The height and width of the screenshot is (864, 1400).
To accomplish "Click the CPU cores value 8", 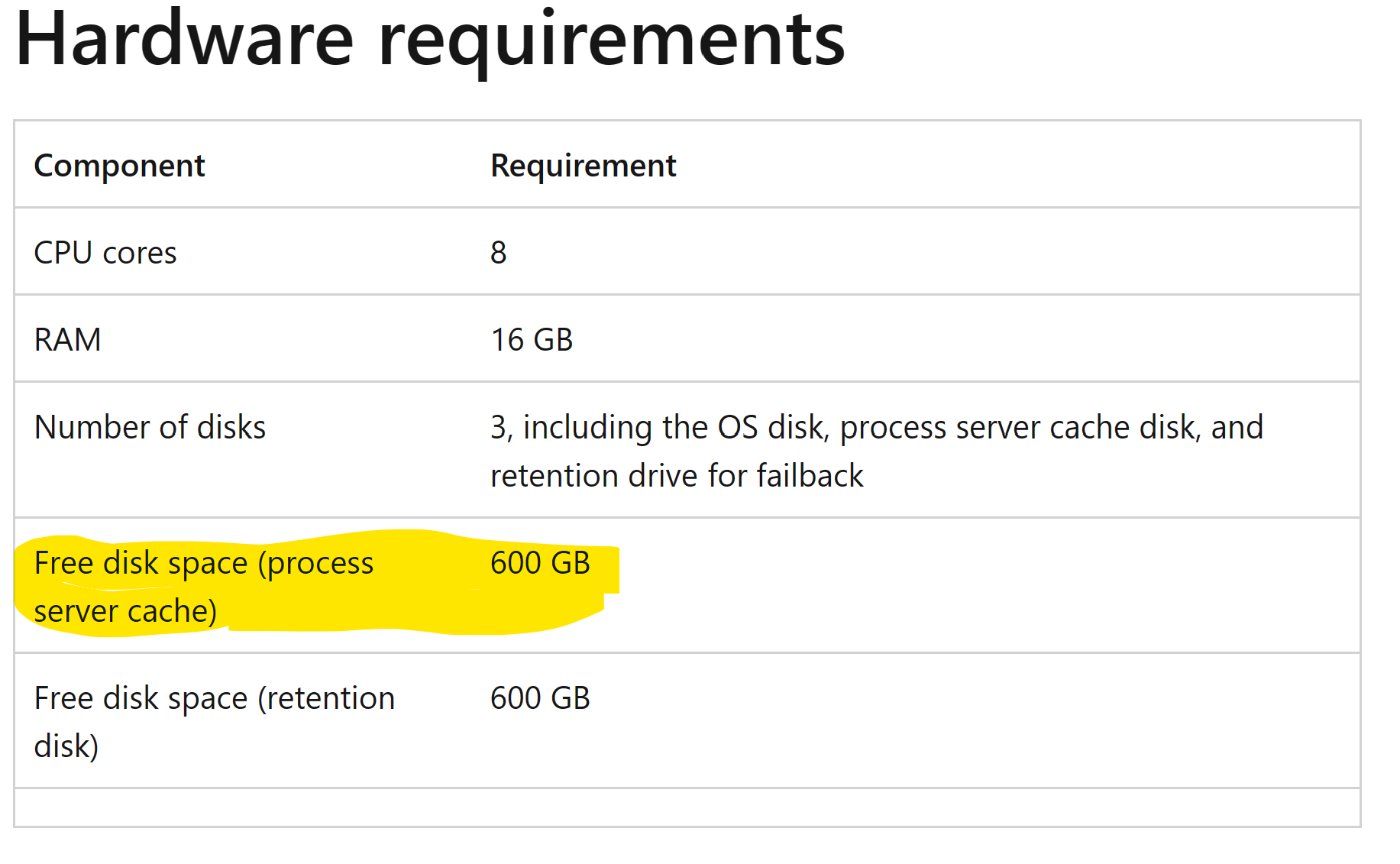I will tap(498, 253).
